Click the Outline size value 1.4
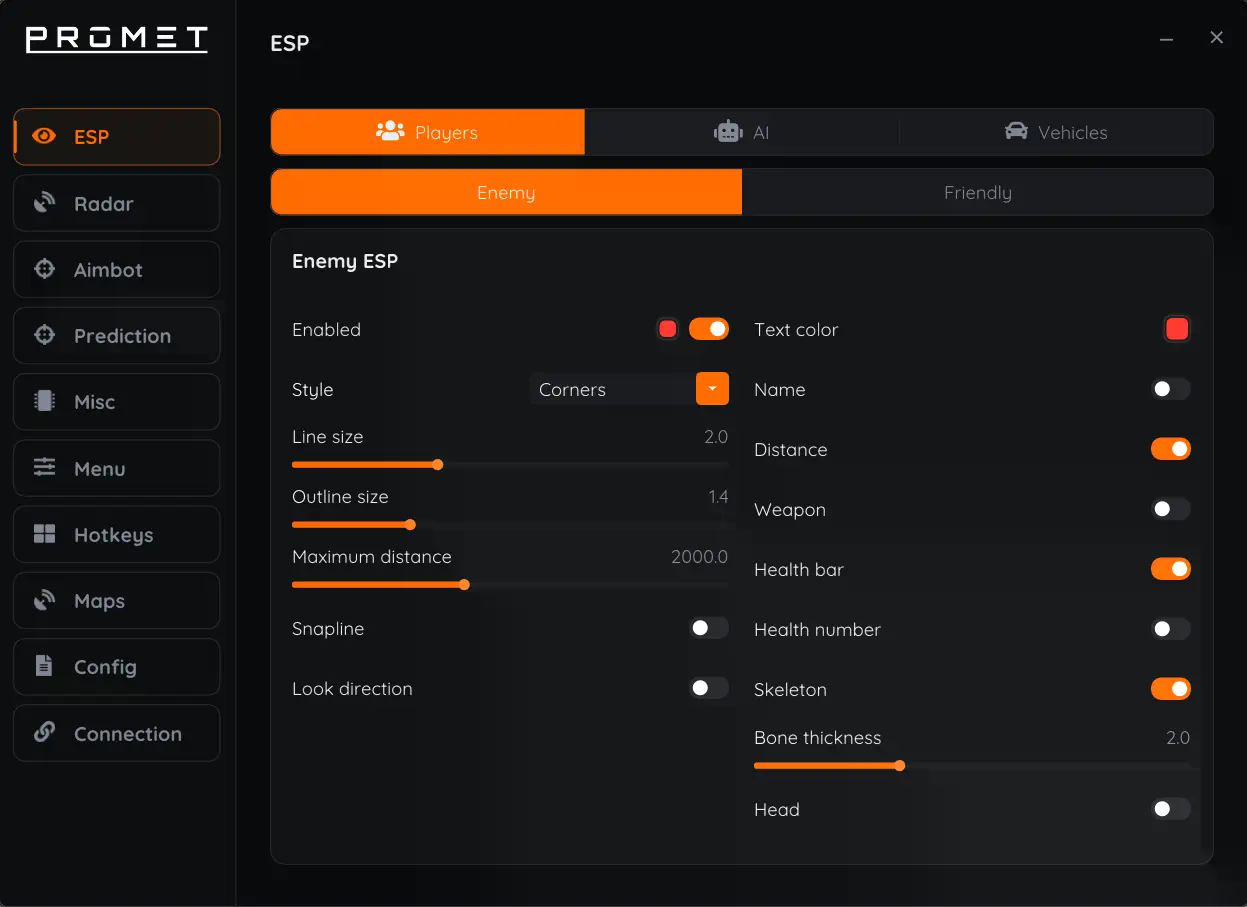The height and width of the screenshot is (907, 1247). pyautogui.click(x=718, y=497)
